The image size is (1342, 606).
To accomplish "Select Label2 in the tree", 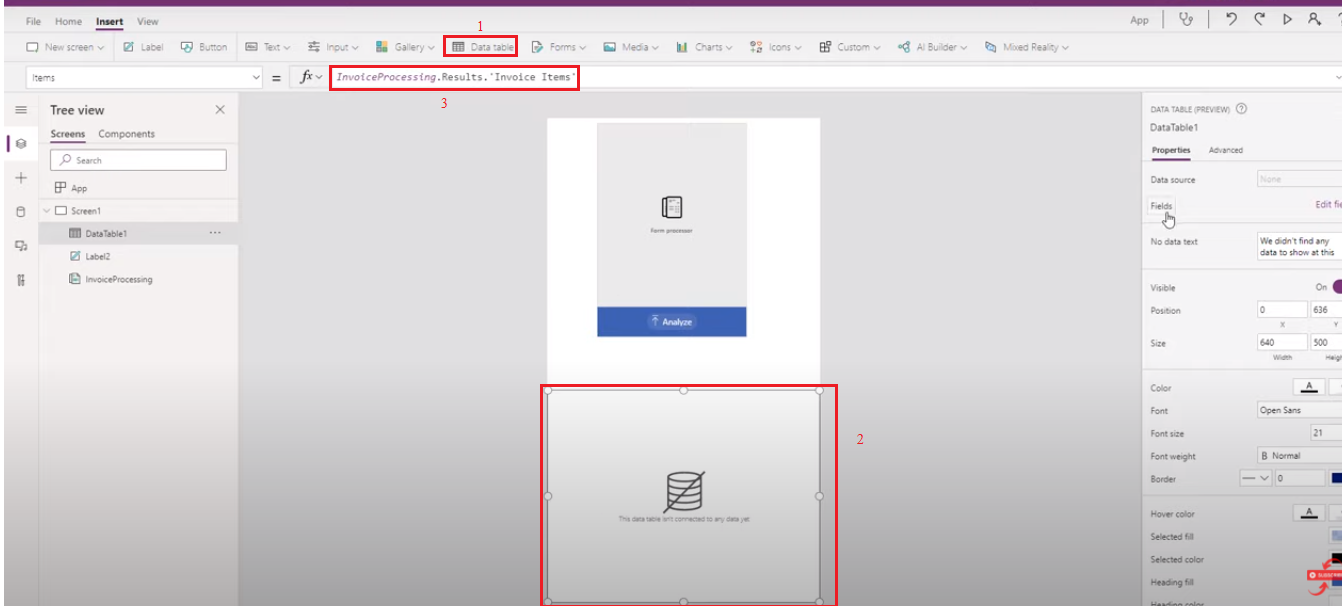I will (x=97, y=256).
